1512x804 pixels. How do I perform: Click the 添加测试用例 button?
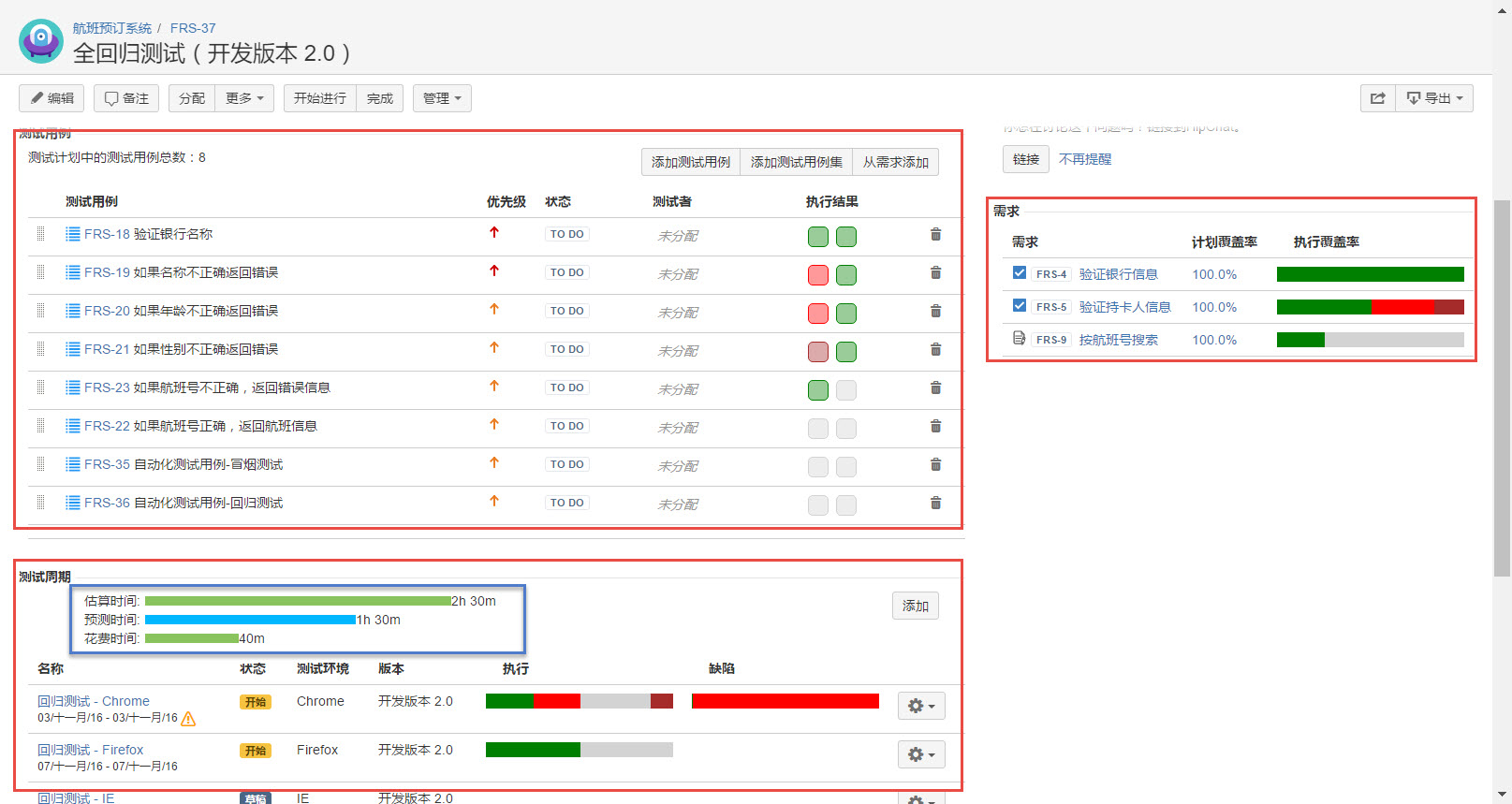click(690, 162)
